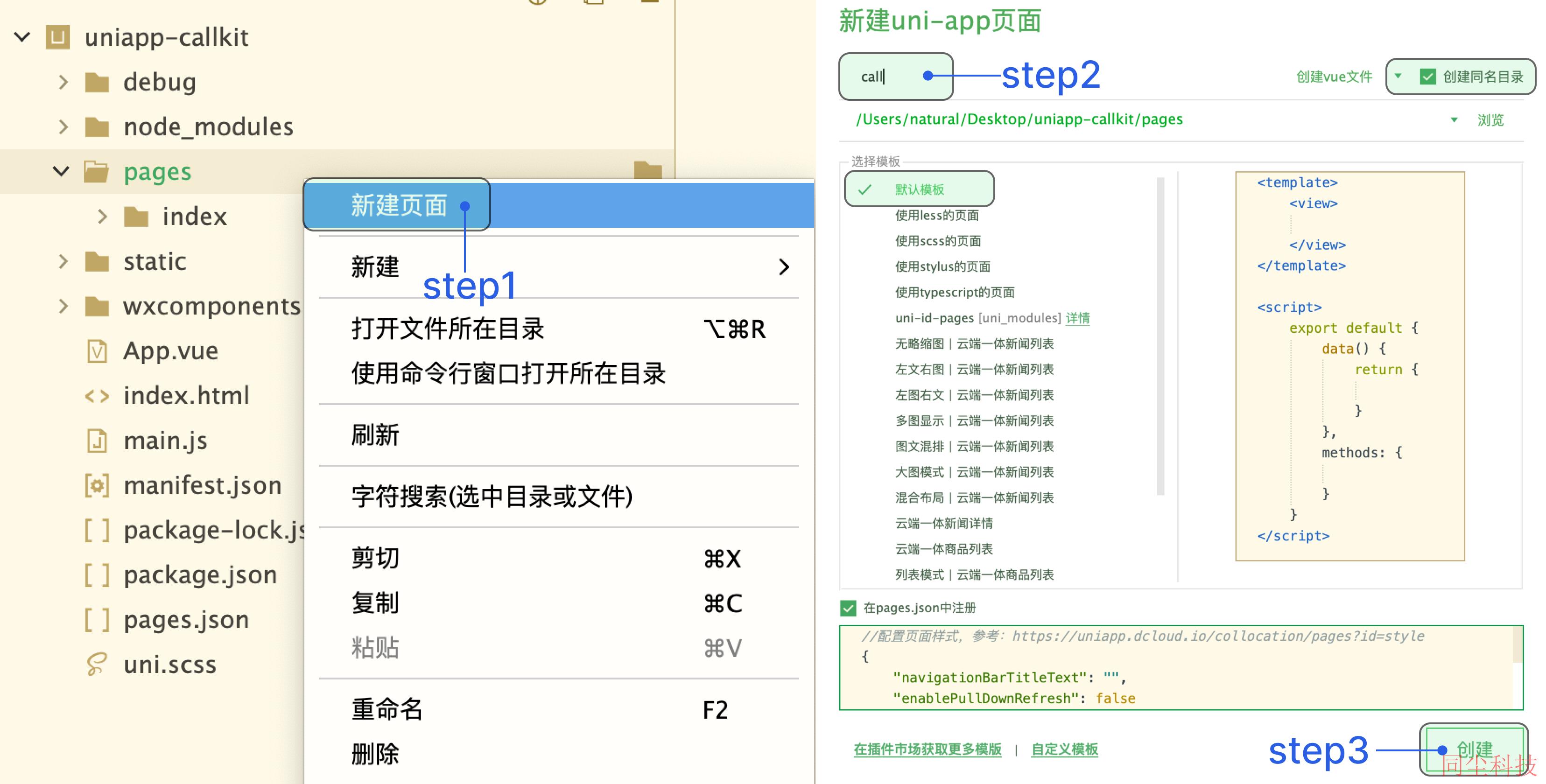
Task: Expand the debug folder
Action: coord(63,82)
